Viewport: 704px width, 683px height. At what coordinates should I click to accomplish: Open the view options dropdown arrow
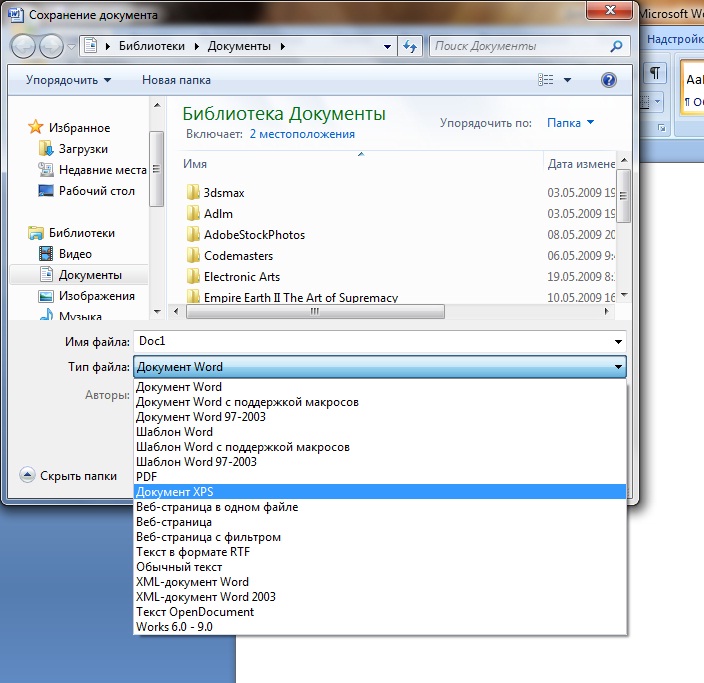[568, 80]
